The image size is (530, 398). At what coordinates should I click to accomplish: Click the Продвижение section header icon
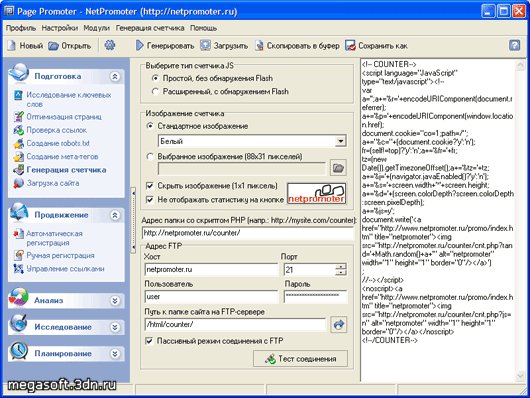click(x=19, y=212)
